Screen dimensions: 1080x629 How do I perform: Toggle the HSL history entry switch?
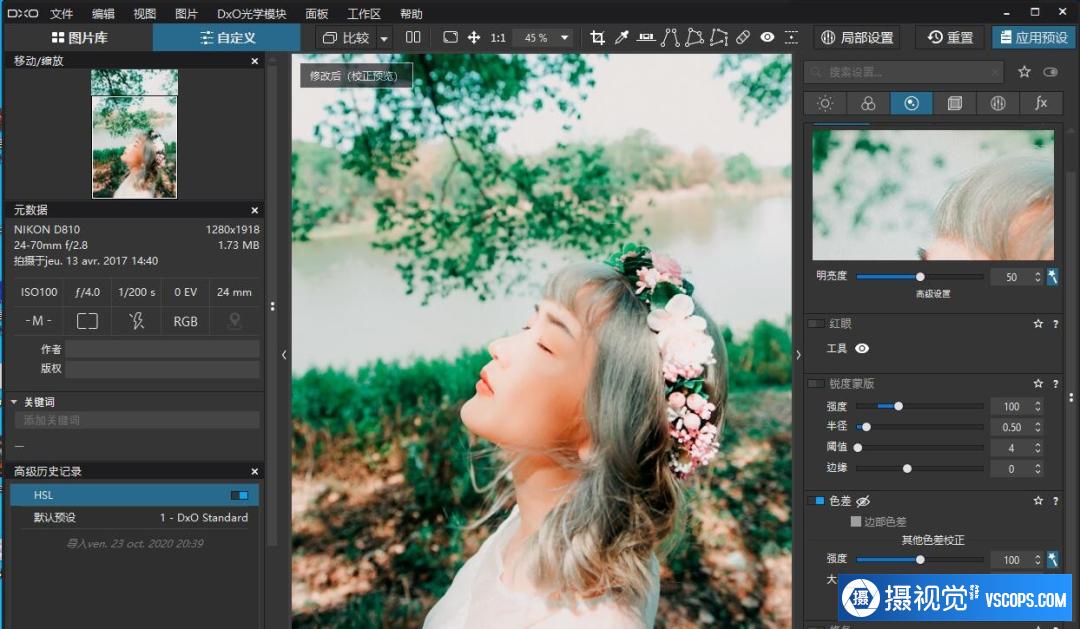[x=239, y=495]
